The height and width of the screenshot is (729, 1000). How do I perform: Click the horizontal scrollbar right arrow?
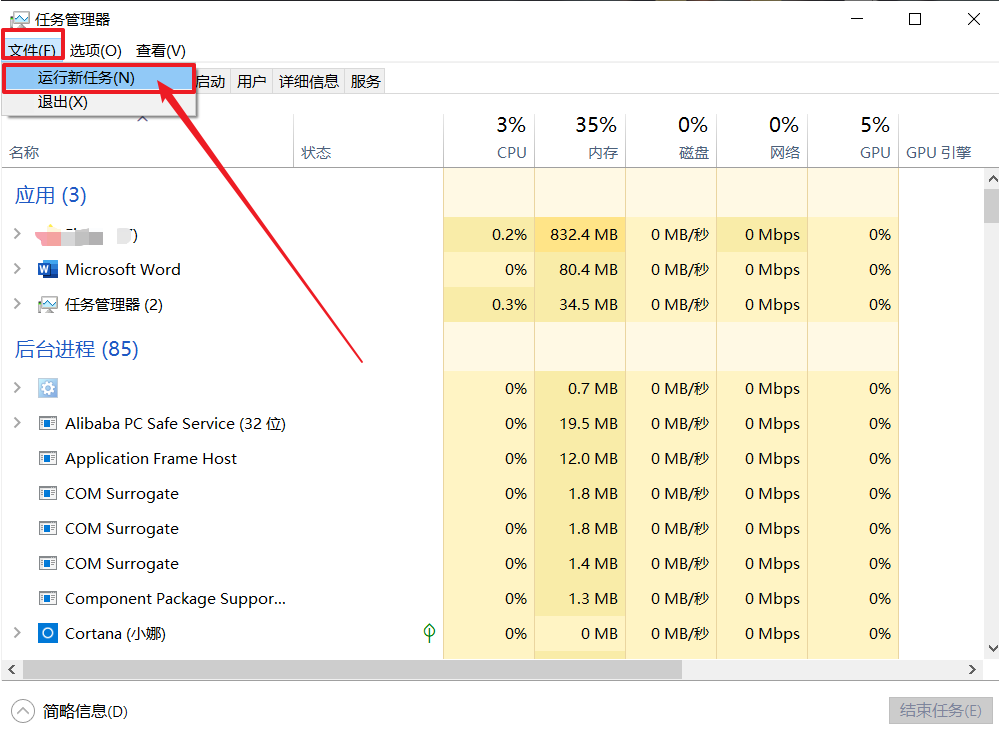[x=972, y=669]
